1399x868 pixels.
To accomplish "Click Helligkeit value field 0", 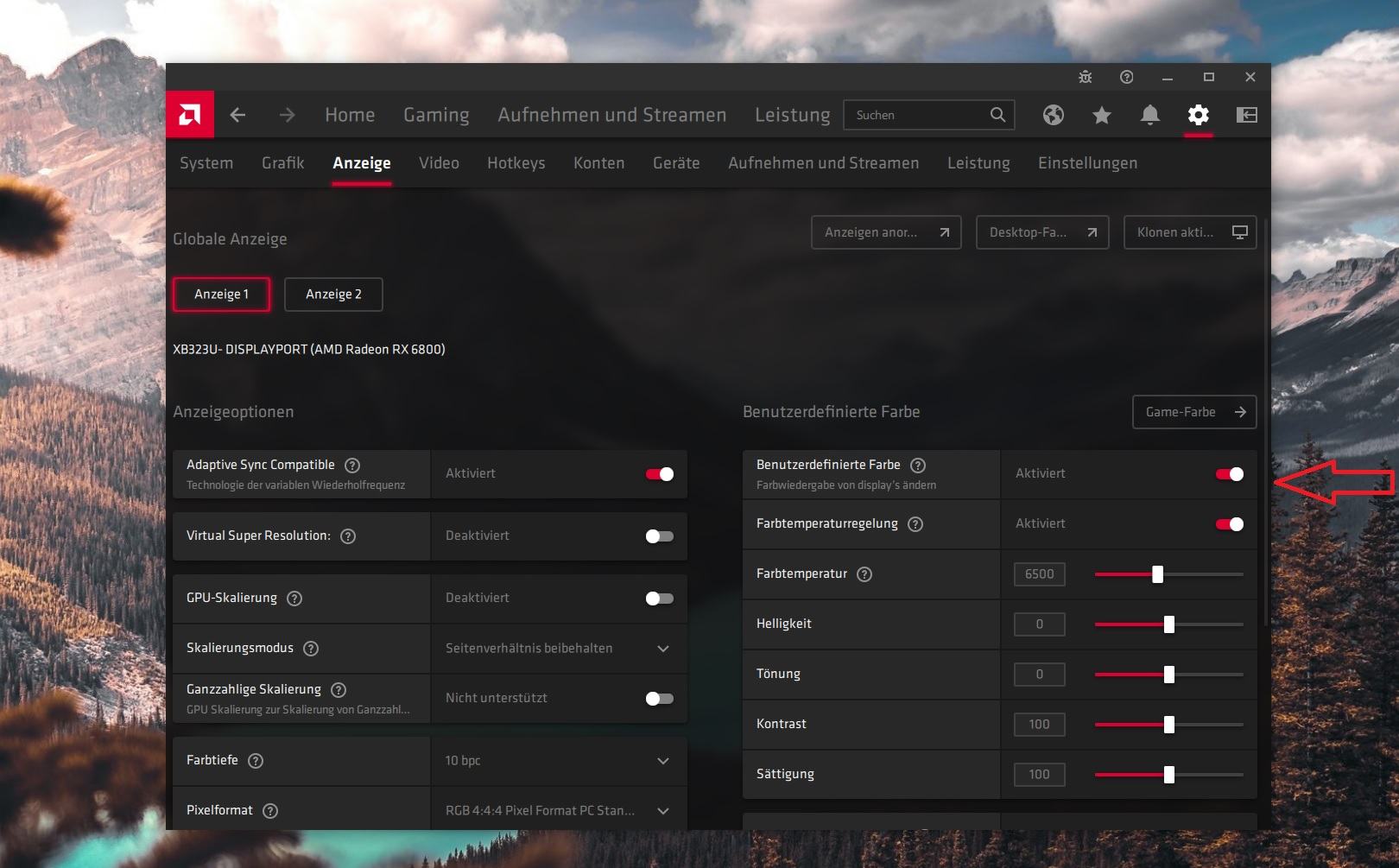I will pyautogui.click(x=1040, y=624).
